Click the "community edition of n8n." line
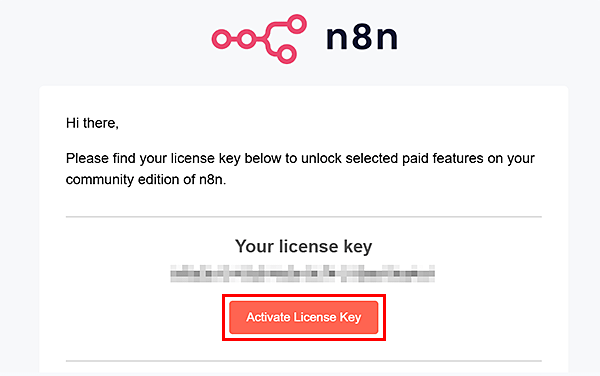This screenshot has height=376, width=600. tap(146, 179)
